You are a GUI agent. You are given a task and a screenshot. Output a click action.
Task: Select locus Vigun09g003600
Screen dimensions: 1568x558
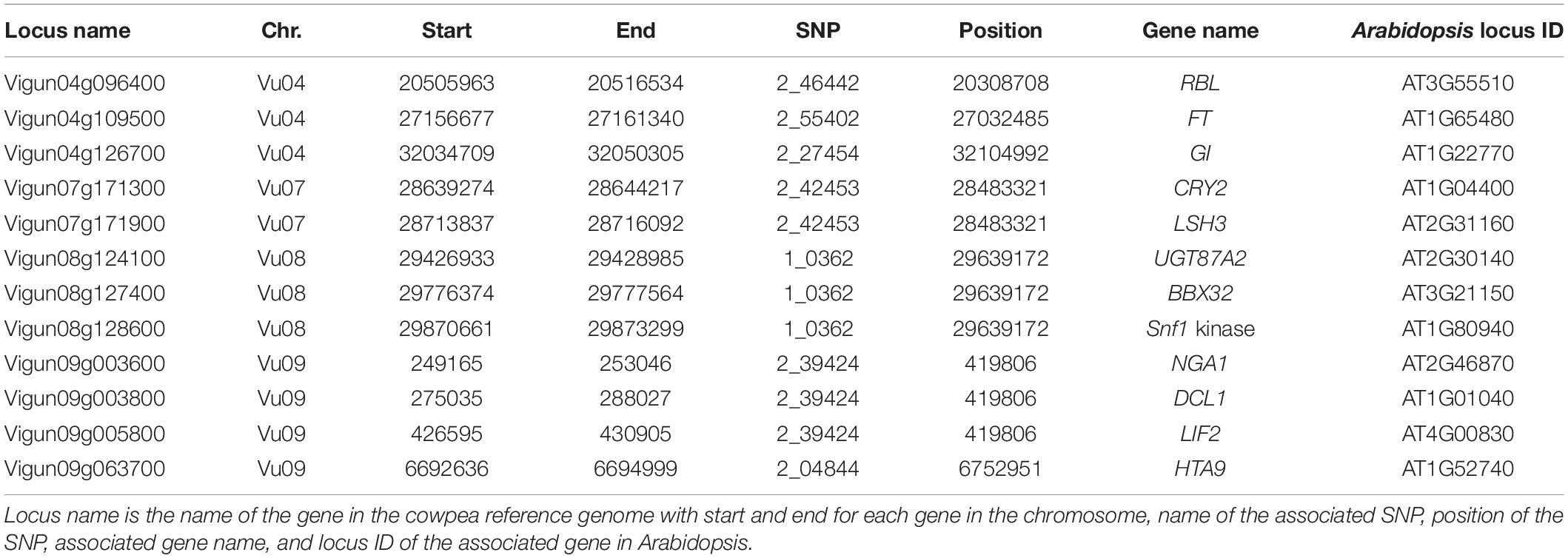tap(84, 363)
